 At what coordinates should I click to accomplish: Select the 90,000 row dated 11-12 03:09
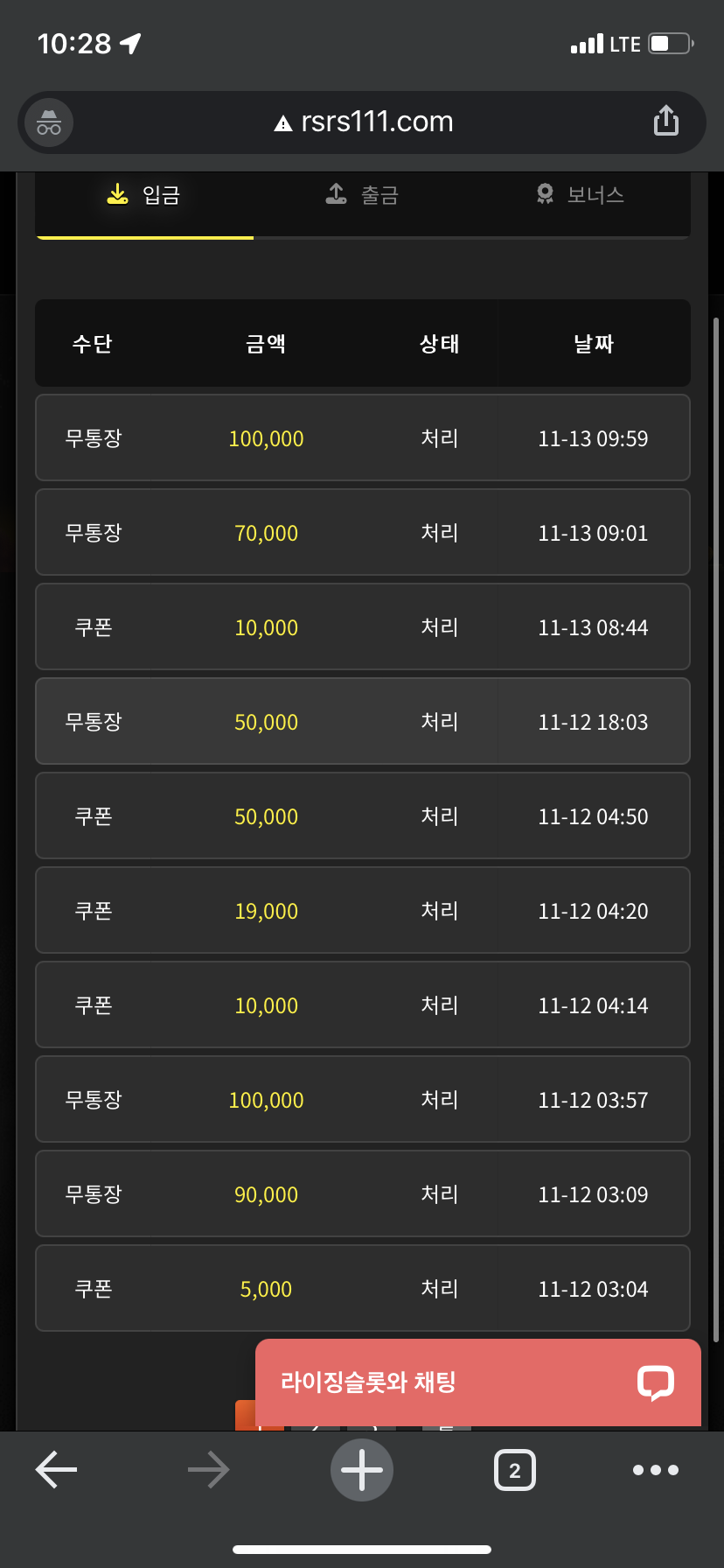tap(363, 1193)
